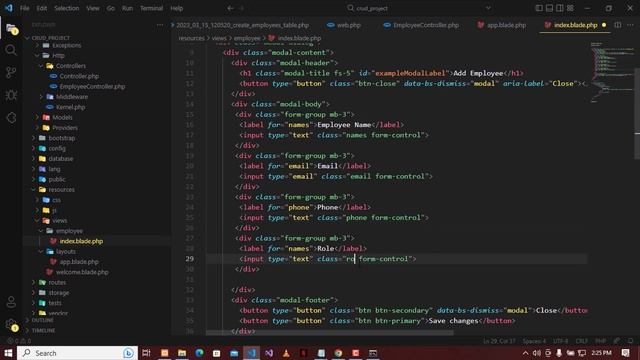Click the volume icon in system tray

tap(536, 353)
